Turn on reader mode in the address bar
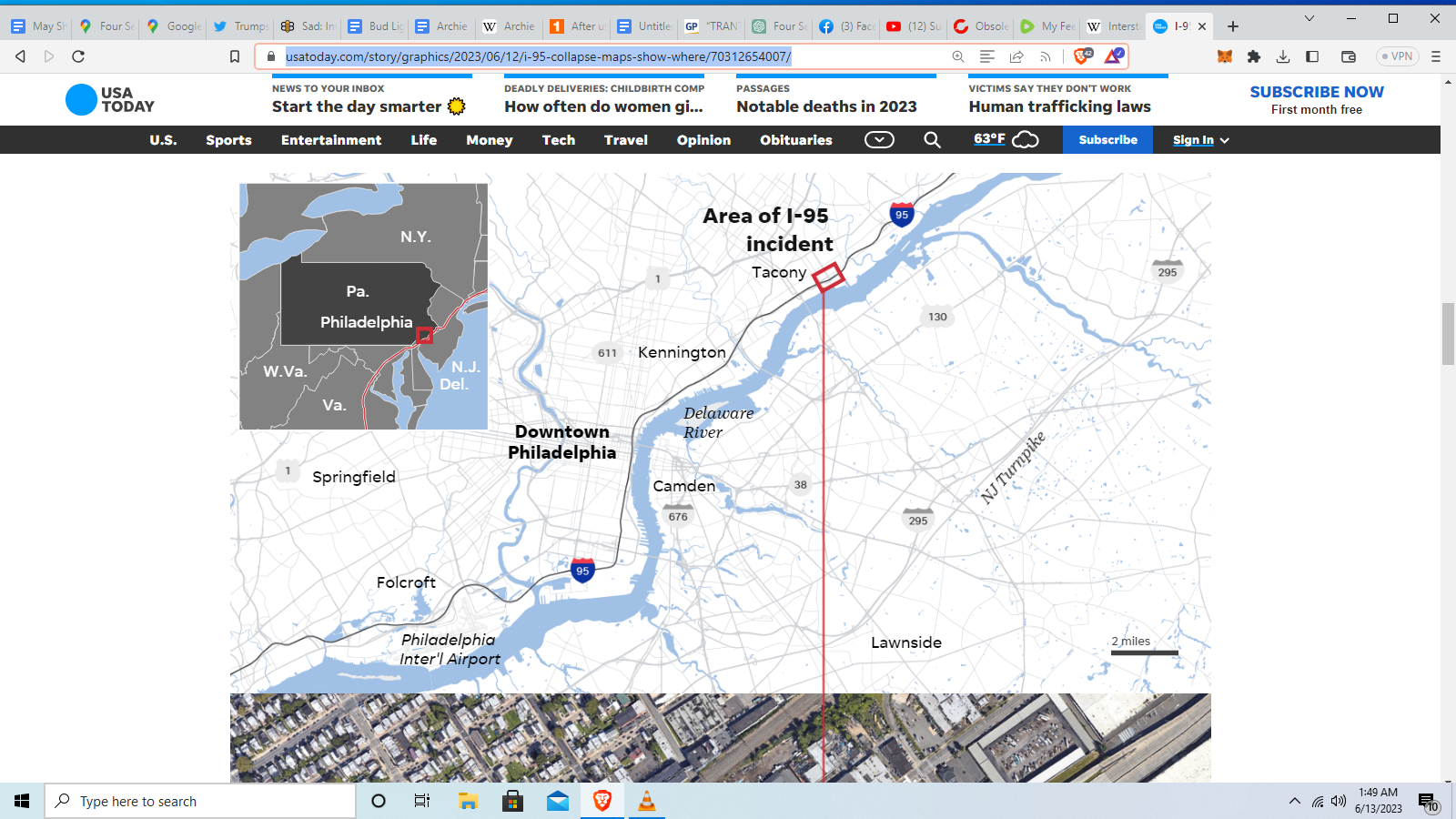Screen dimensions: 1456x819 click(x=987, y=56)
